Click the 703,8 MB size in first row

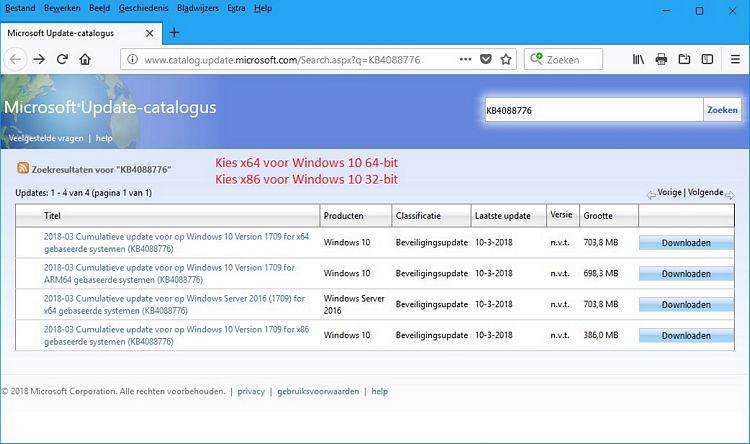click(601, 243)
